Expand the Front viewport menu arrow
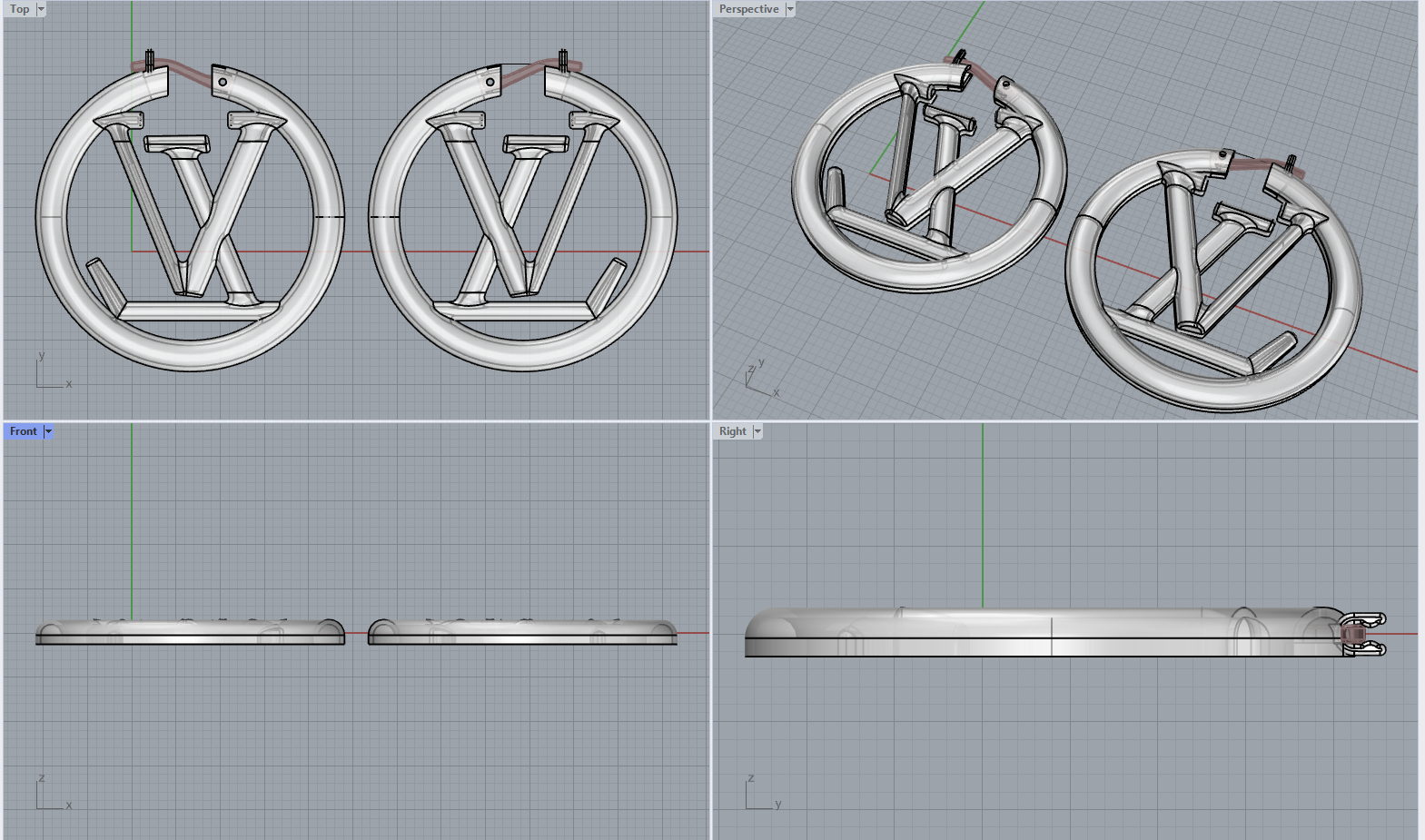 pyautogui.click(x=49, y=431)
